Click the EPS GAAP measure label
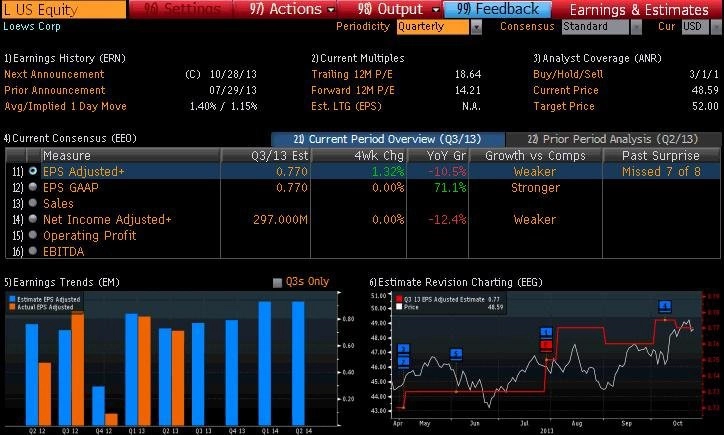This screenshot has width=724, height=435. tap(71, 187)
